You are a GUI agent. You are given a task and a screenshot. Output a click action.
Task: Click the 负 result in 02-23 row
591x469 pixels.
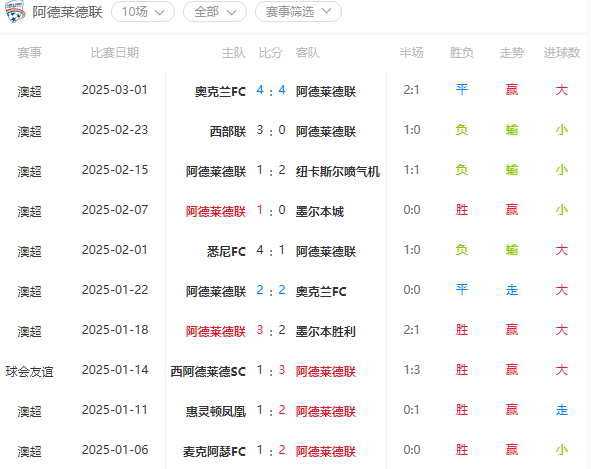(x=461, y=130)
